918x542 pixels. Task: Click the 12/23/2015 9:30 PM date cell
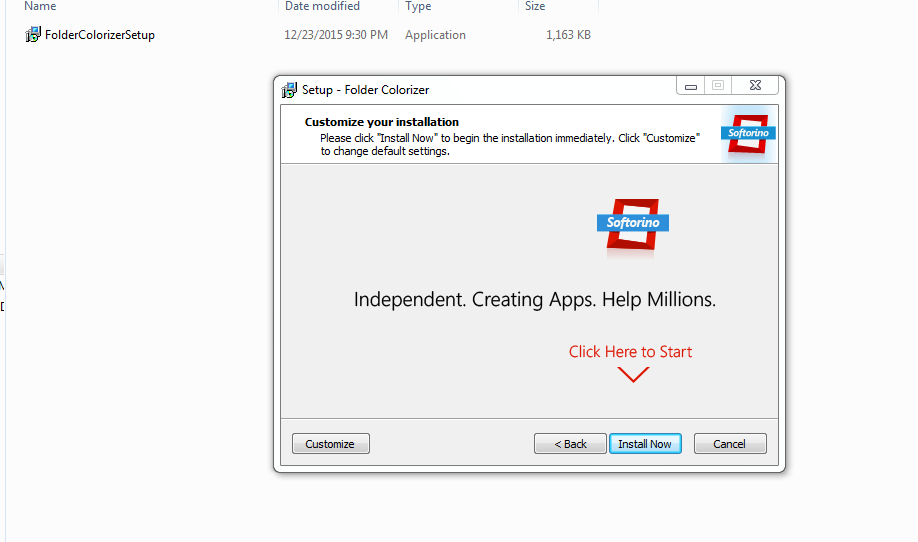coord(335,35)
